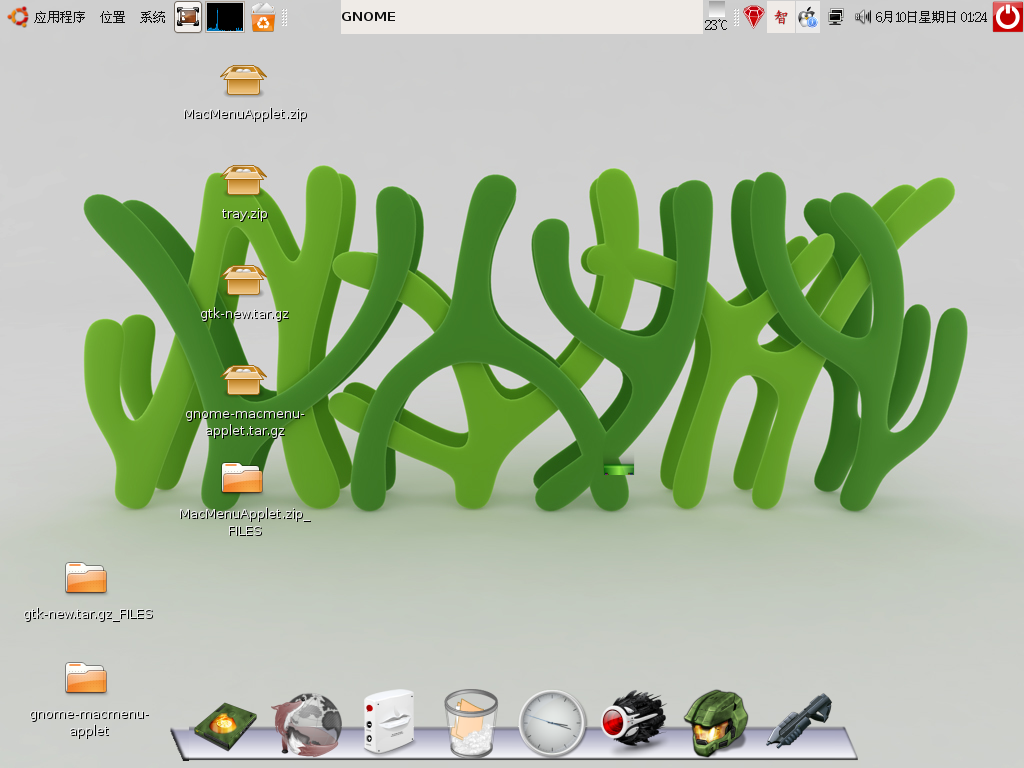This screenshot has height=768, width=1024.
Task: Open the white drive dock icon
Action: (x=389, y=721)
